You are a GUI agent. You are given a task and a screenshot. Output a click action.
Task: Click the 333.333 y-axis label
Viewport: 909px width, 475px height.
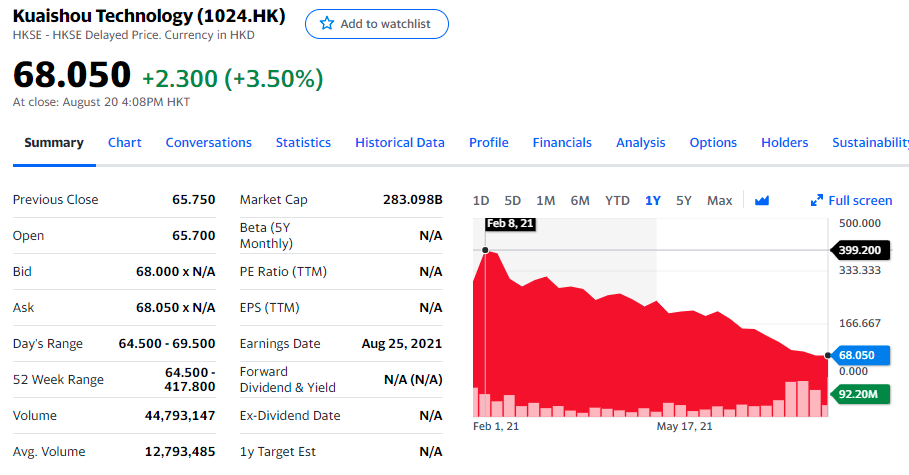(x=860, y=270)
